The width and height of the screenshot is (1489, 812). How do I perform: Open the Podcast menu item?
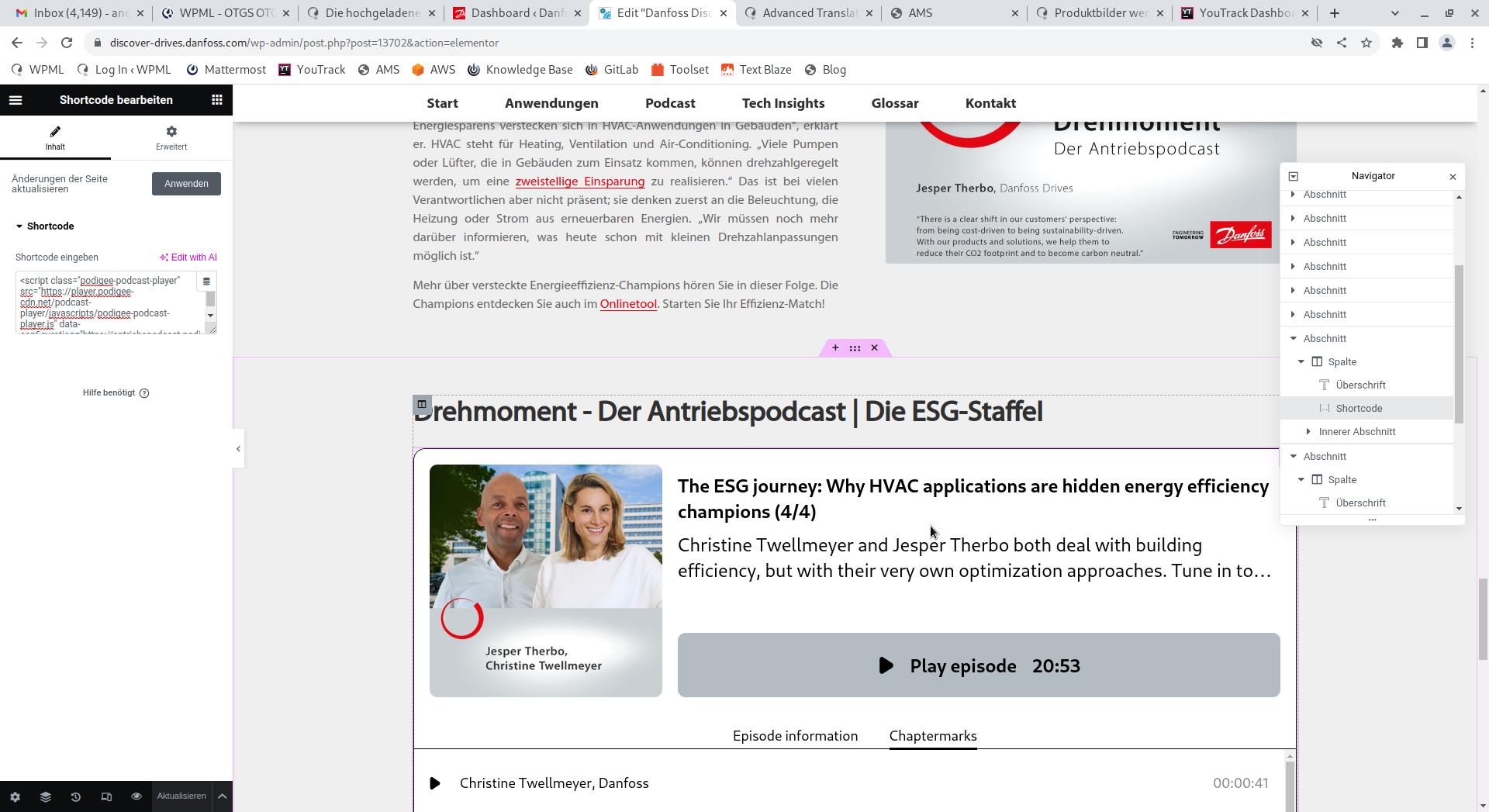tap(670, 103)
